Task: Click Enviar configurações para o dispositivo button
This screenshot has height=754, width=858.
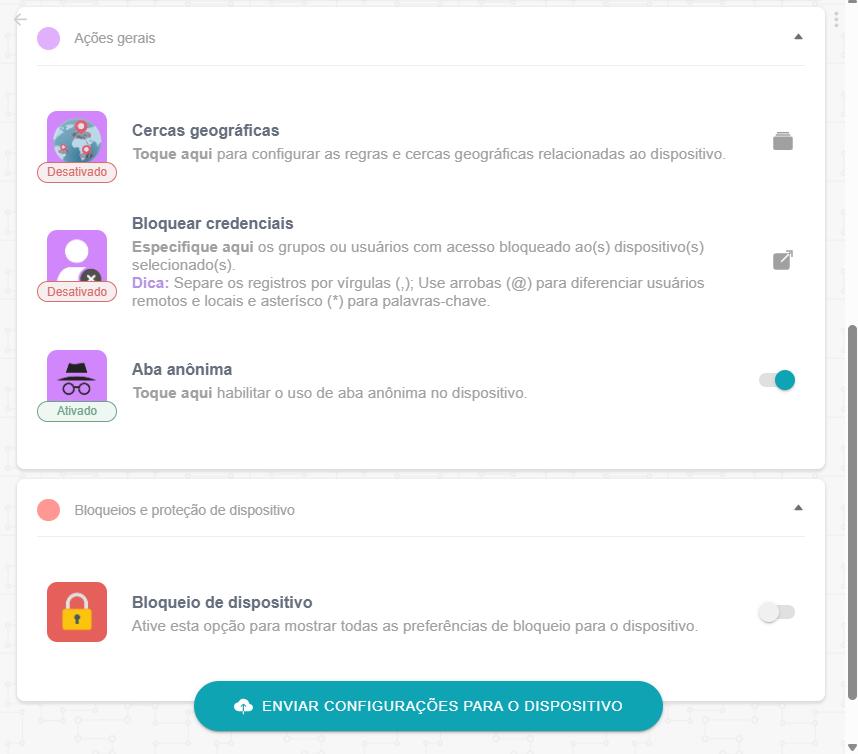Action: [x=428, y=706]
